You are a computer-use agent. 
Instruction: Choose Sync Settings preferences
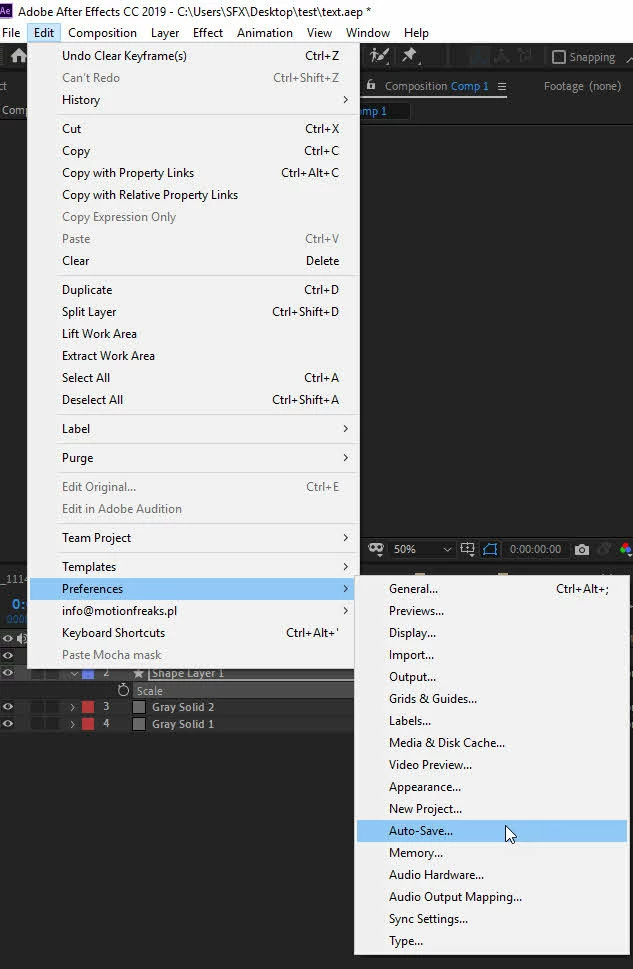click(492, 918)
